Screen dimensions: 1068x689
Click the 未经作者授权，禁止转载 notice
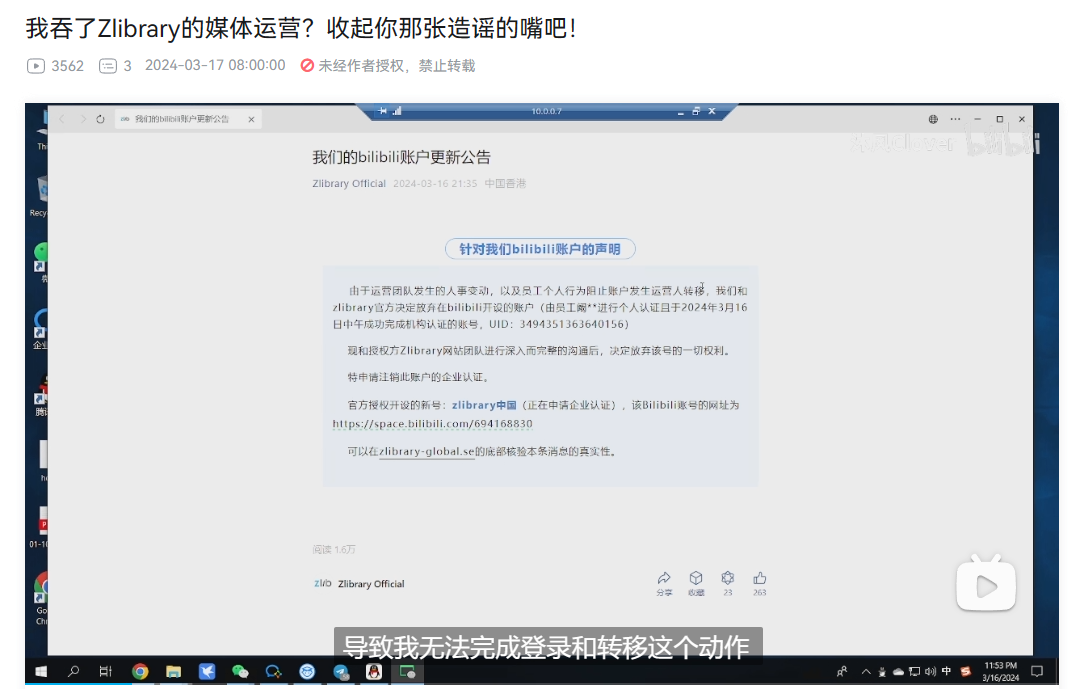(388, 65)
